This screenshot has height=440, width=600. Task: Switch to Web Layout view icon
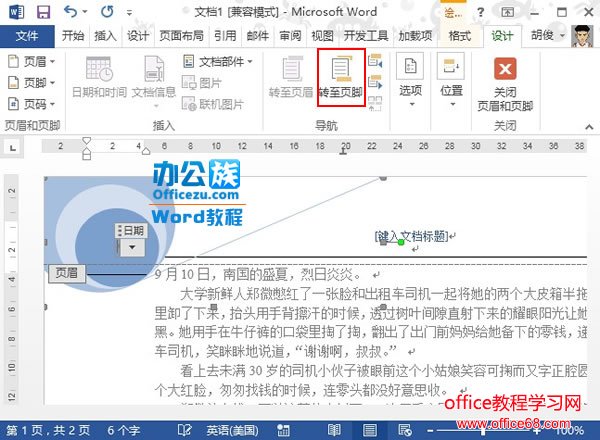(405, 430)
